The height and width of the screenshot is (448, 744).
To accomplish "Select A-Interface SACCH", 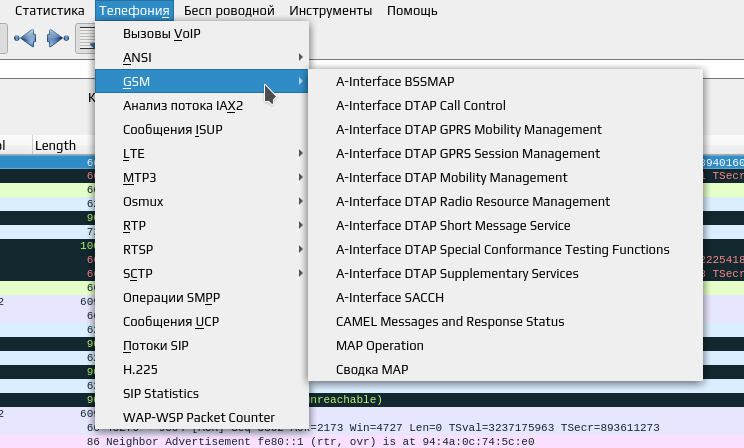I will [505, 298].
